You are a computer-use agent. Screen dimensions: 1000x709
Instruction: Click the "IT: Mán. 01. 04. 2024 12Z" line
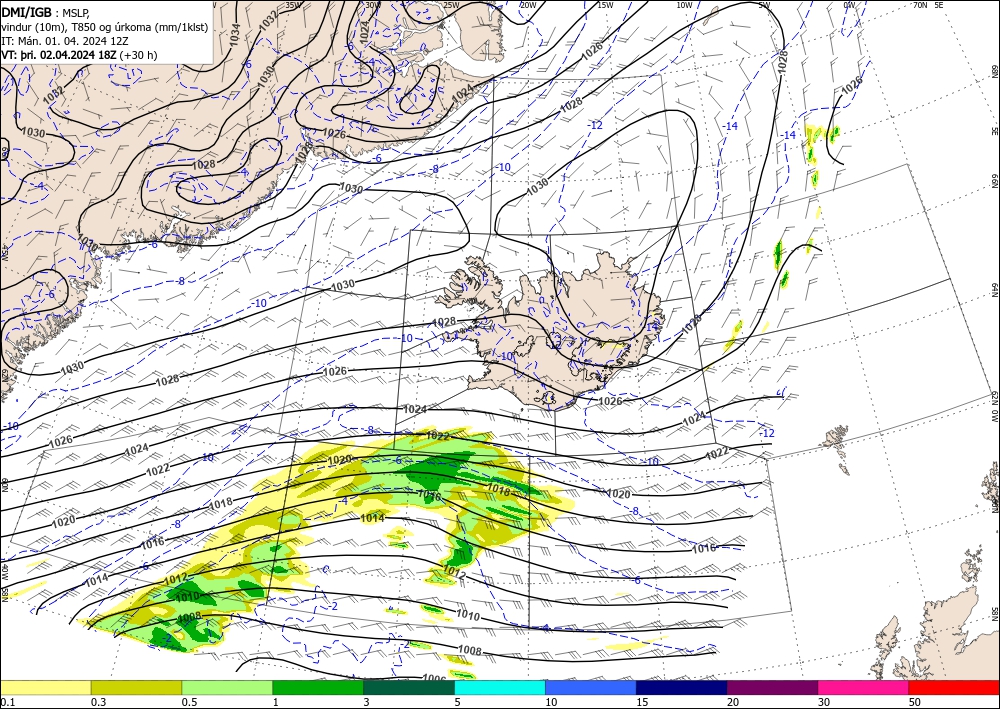pos(64,41)
